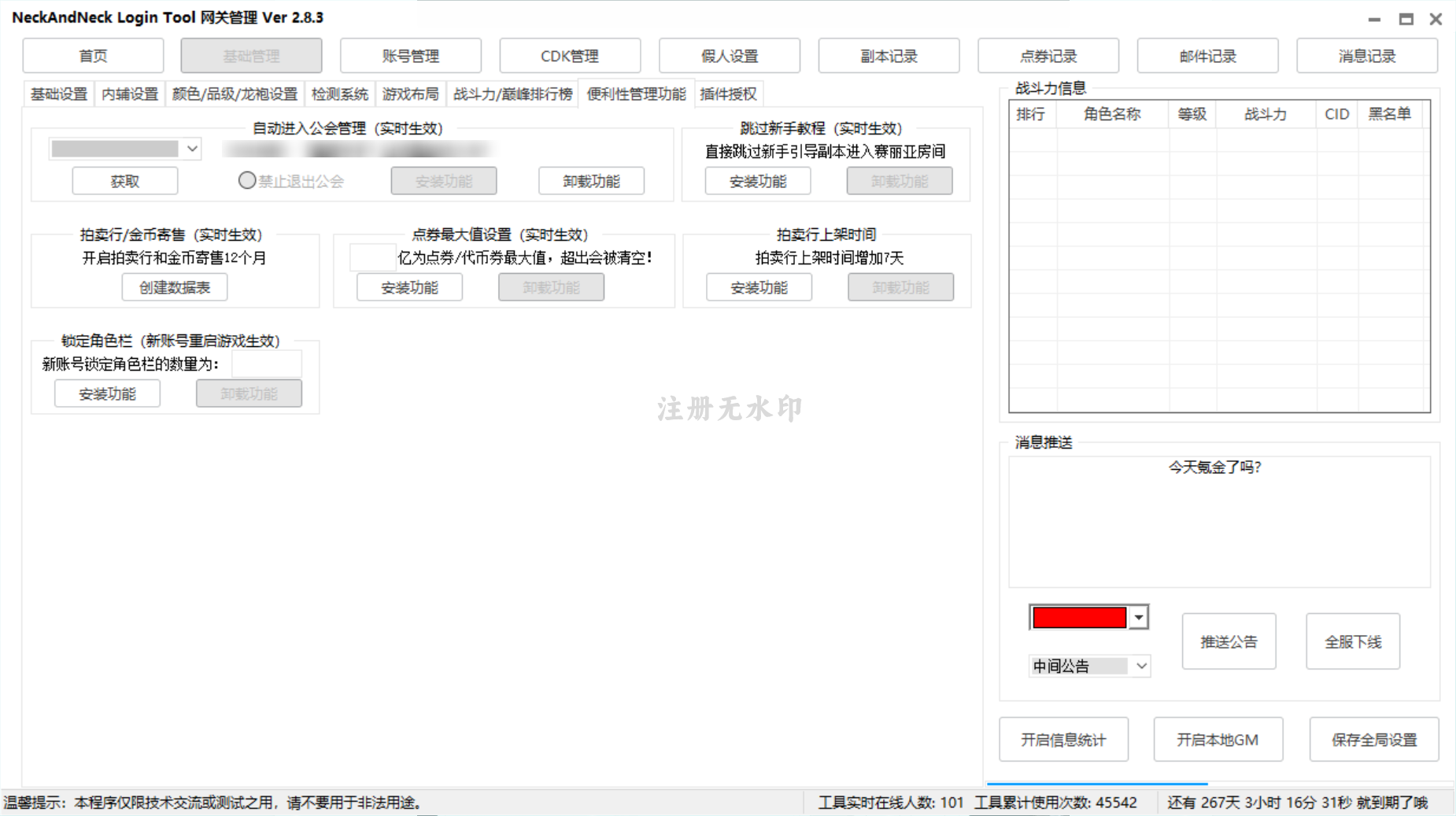This screenshot has height=816, width=1456.
Task: Click the 战斗力 column header
Action: tap(1266, 114)
